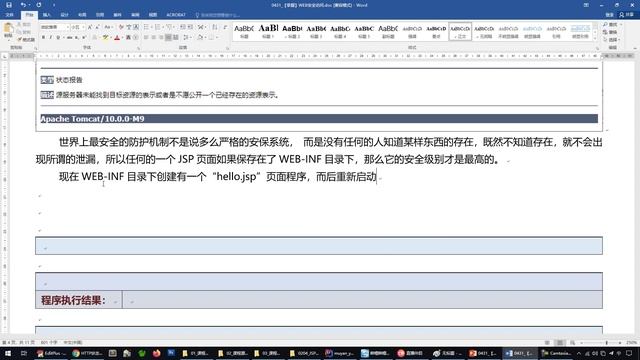Switch to the ACROBAT ribbon tab
640x360 pixels.
(176, 15)
